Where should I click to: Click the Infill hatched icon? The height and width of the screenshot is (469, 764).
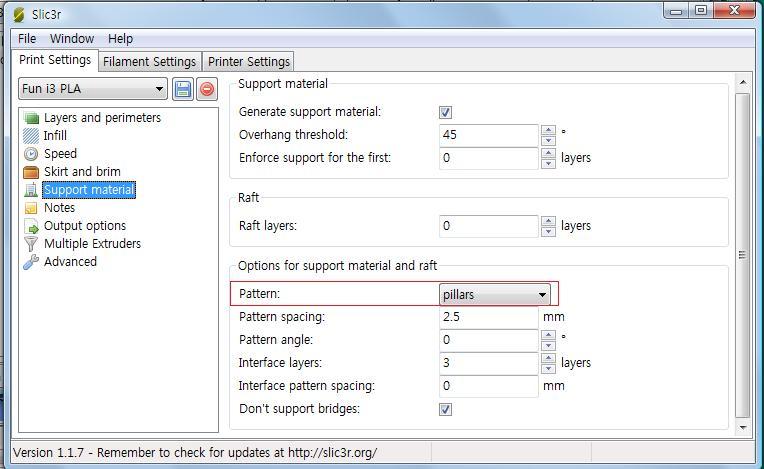pos(31,136)
